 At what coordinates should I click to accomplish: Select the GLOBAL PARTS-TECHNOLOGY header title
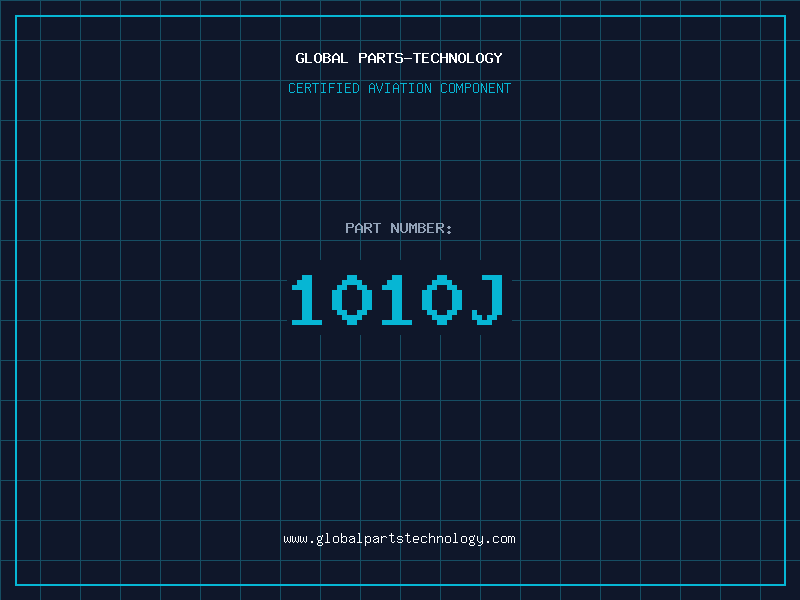(x=399, y=58)
